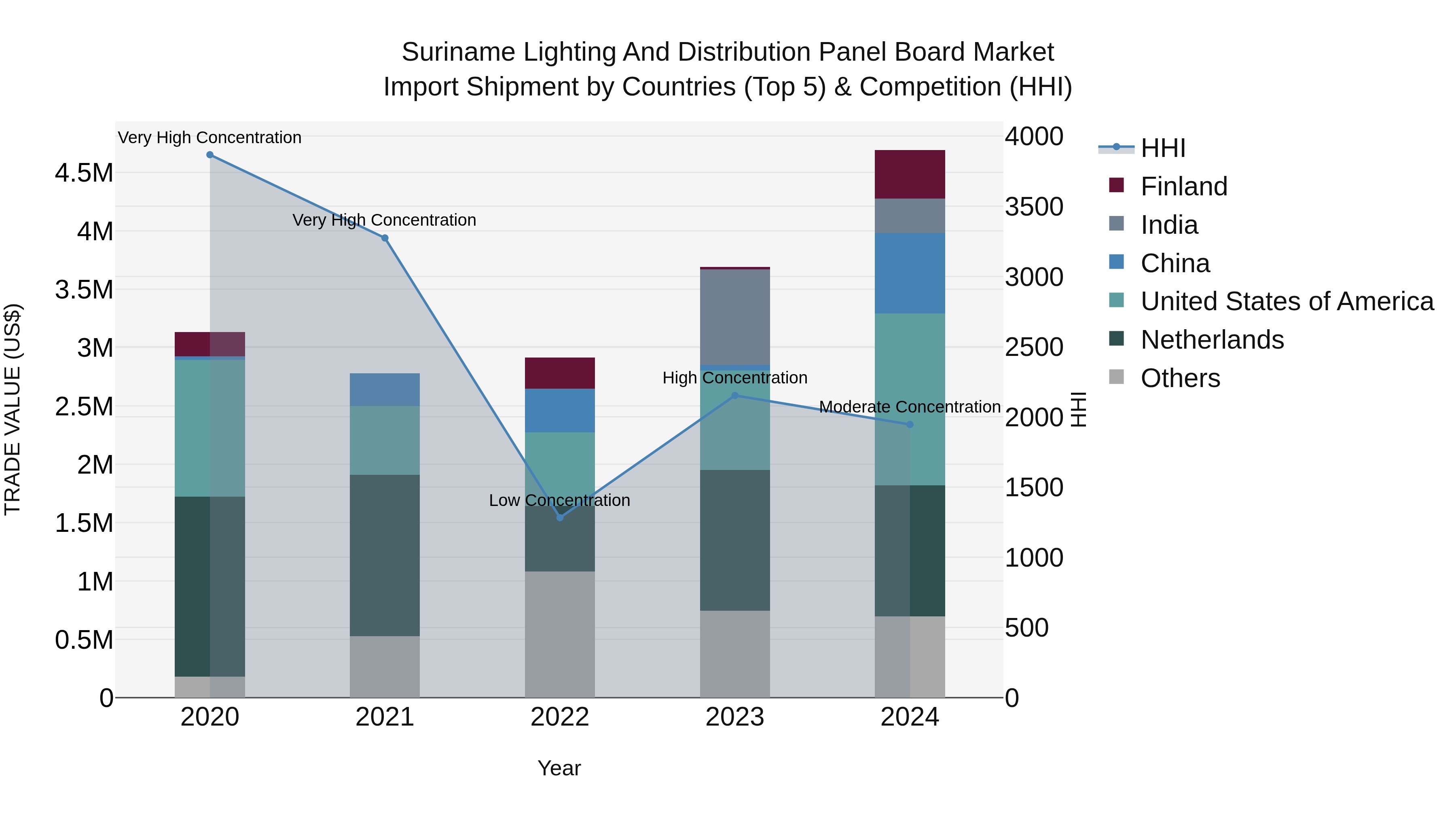Click the 2022 Others bar segment
The image size is (1456, 819).
tap(560, 634)
